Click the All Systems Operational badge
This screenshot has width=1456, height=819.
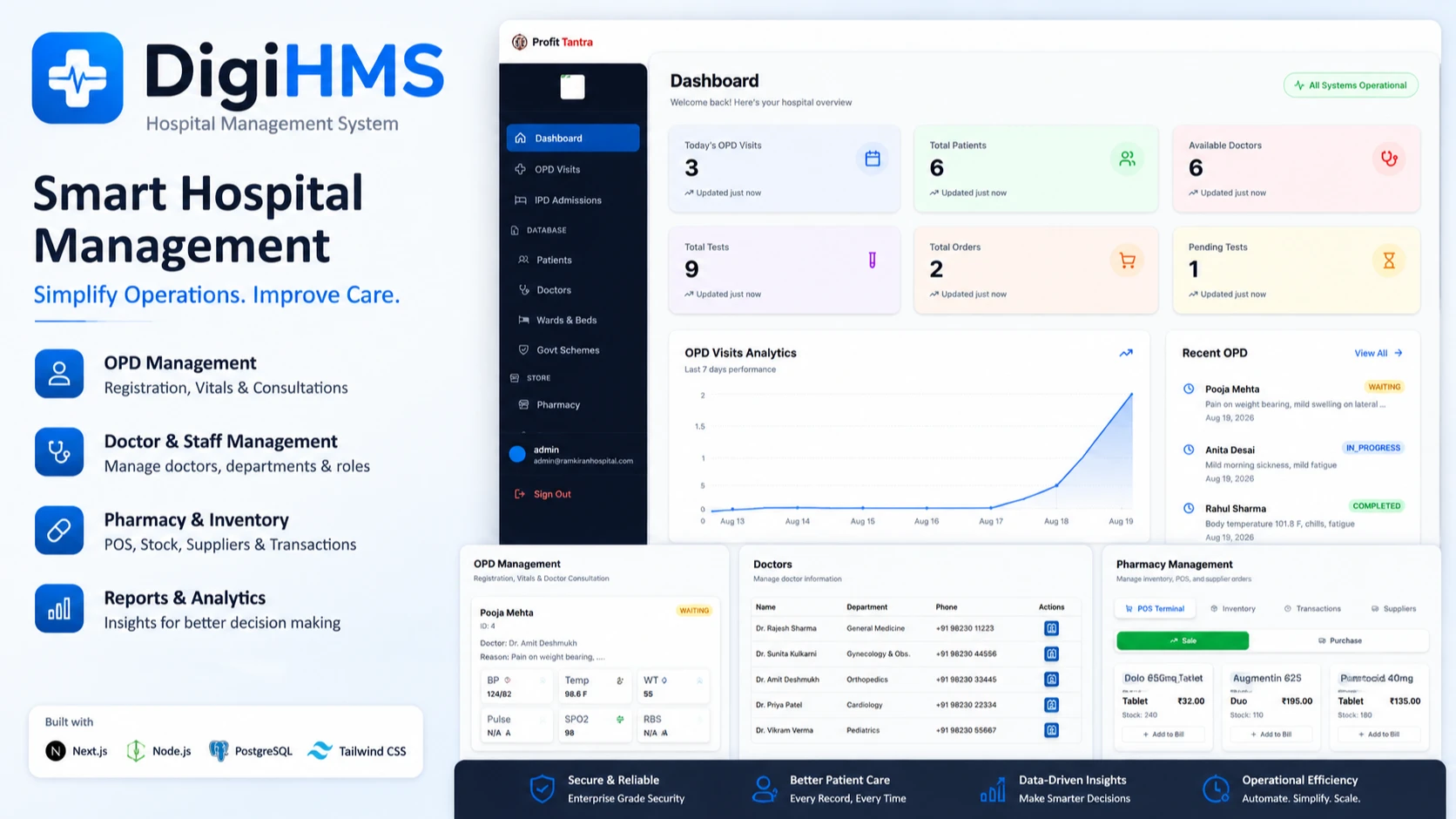click(1351, 85)
